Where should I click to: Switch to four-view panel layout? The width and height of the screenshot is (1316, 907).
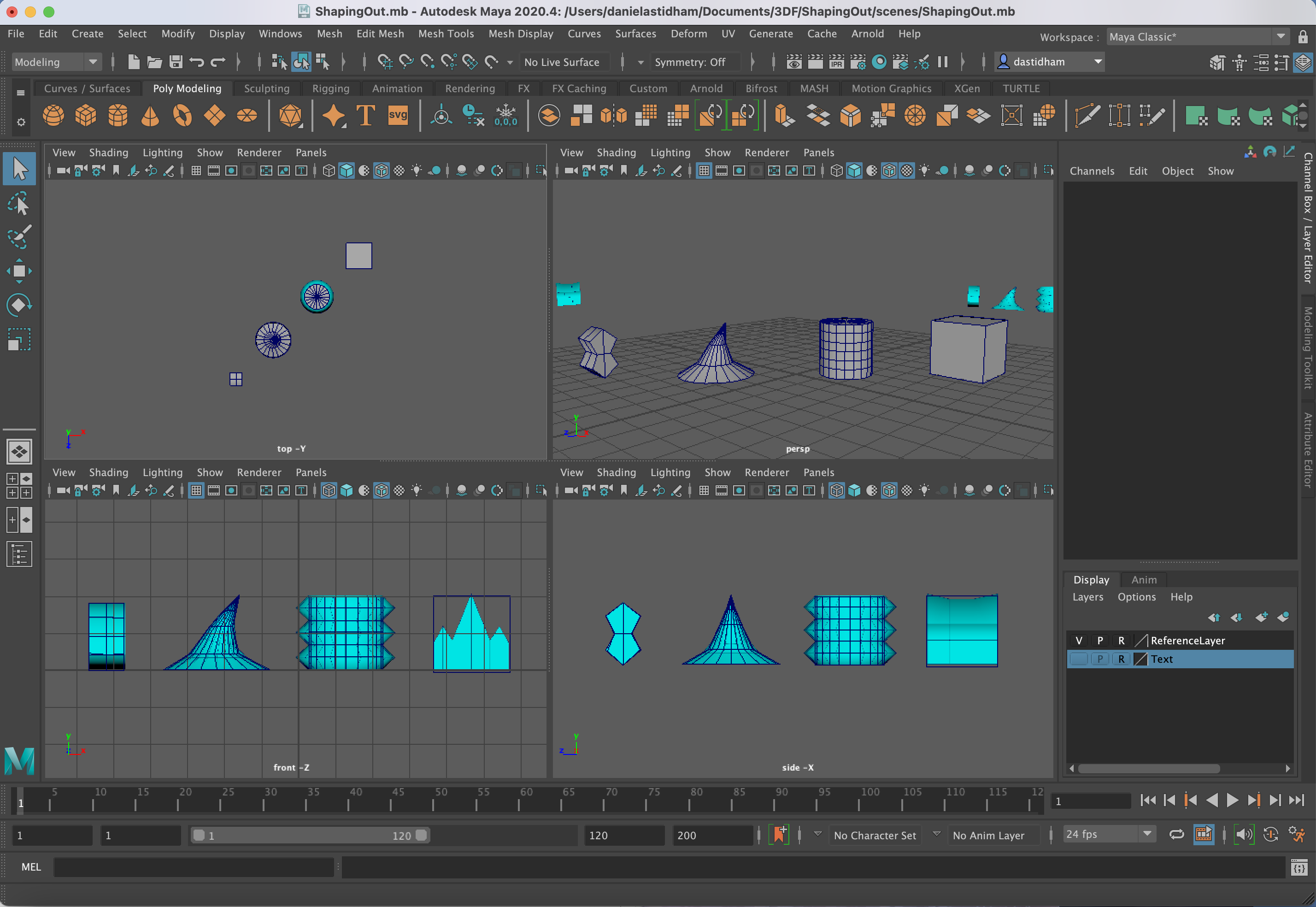pos(19,485)
